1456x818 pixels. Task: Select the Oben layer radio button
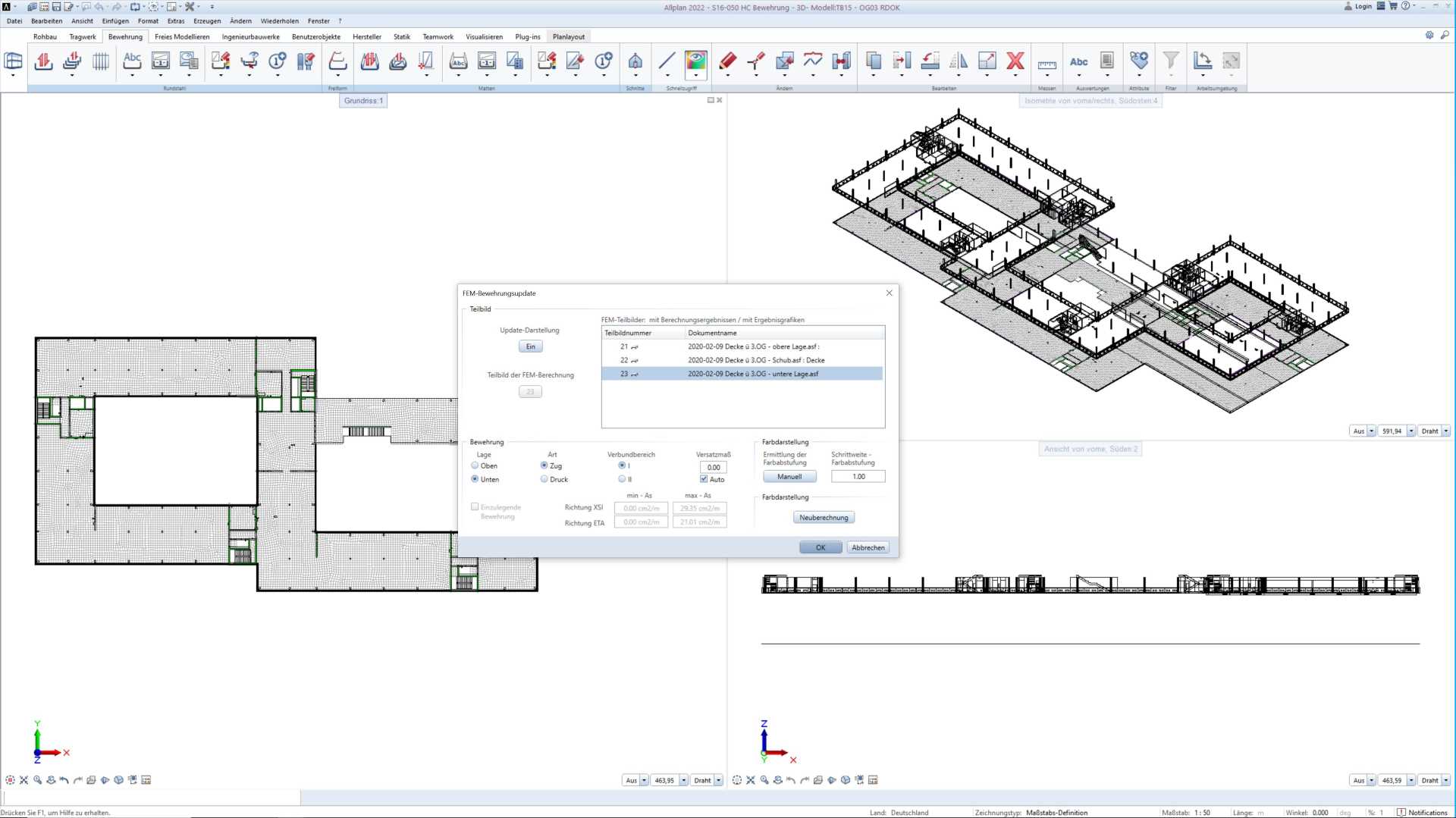point(475,465)
